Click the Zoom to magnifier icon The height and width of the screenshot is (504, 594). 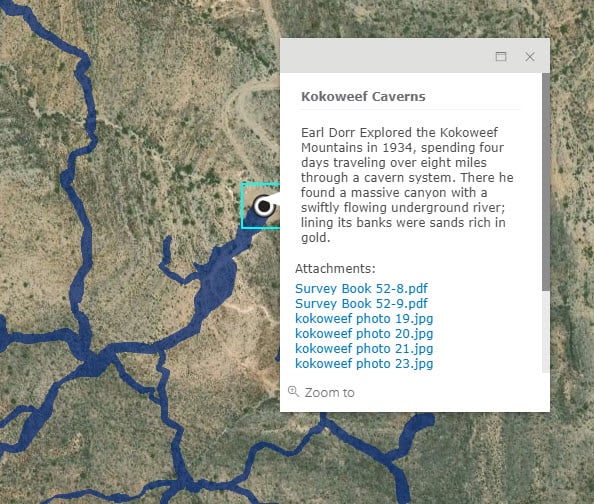294,391
